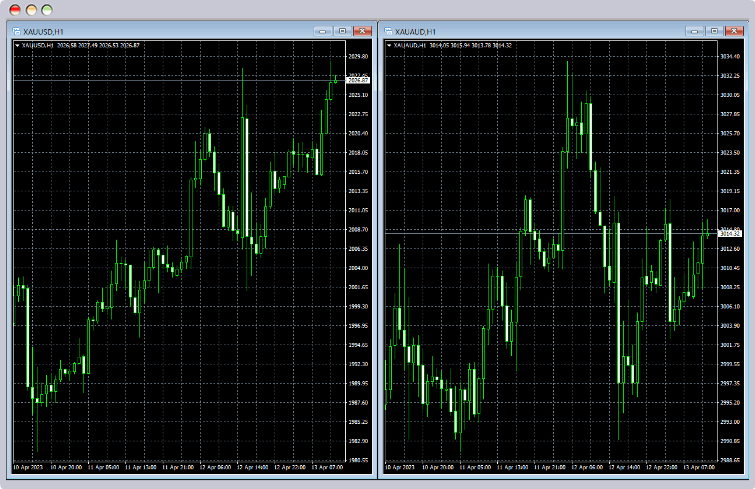The width and height of the screenshot is (755, 489).
Task: Click the 1982.90 price axis label
Action: [x=358, y=441]
